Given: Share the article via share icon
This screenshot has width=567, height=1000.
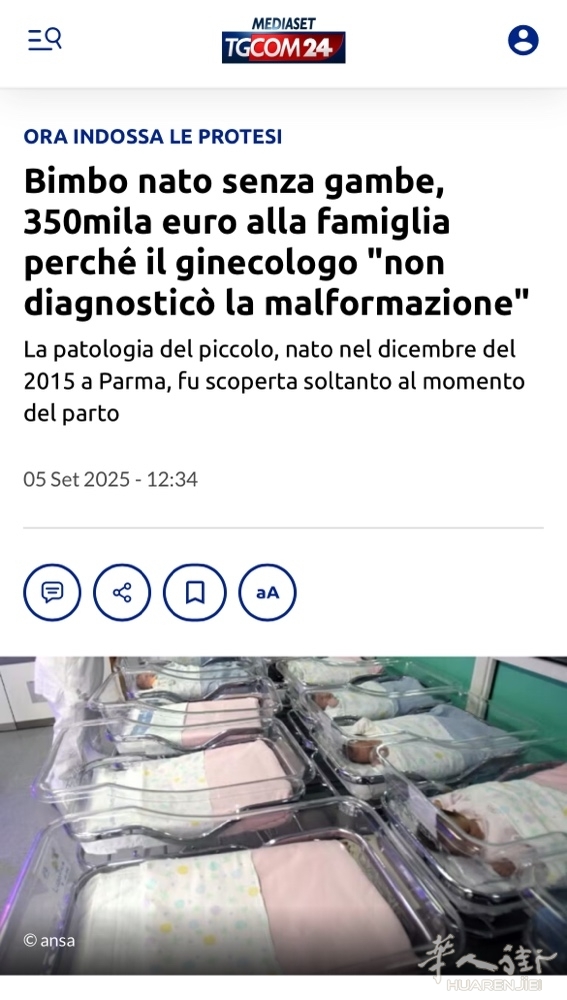Looking at the screenshot, I should 122,592.
